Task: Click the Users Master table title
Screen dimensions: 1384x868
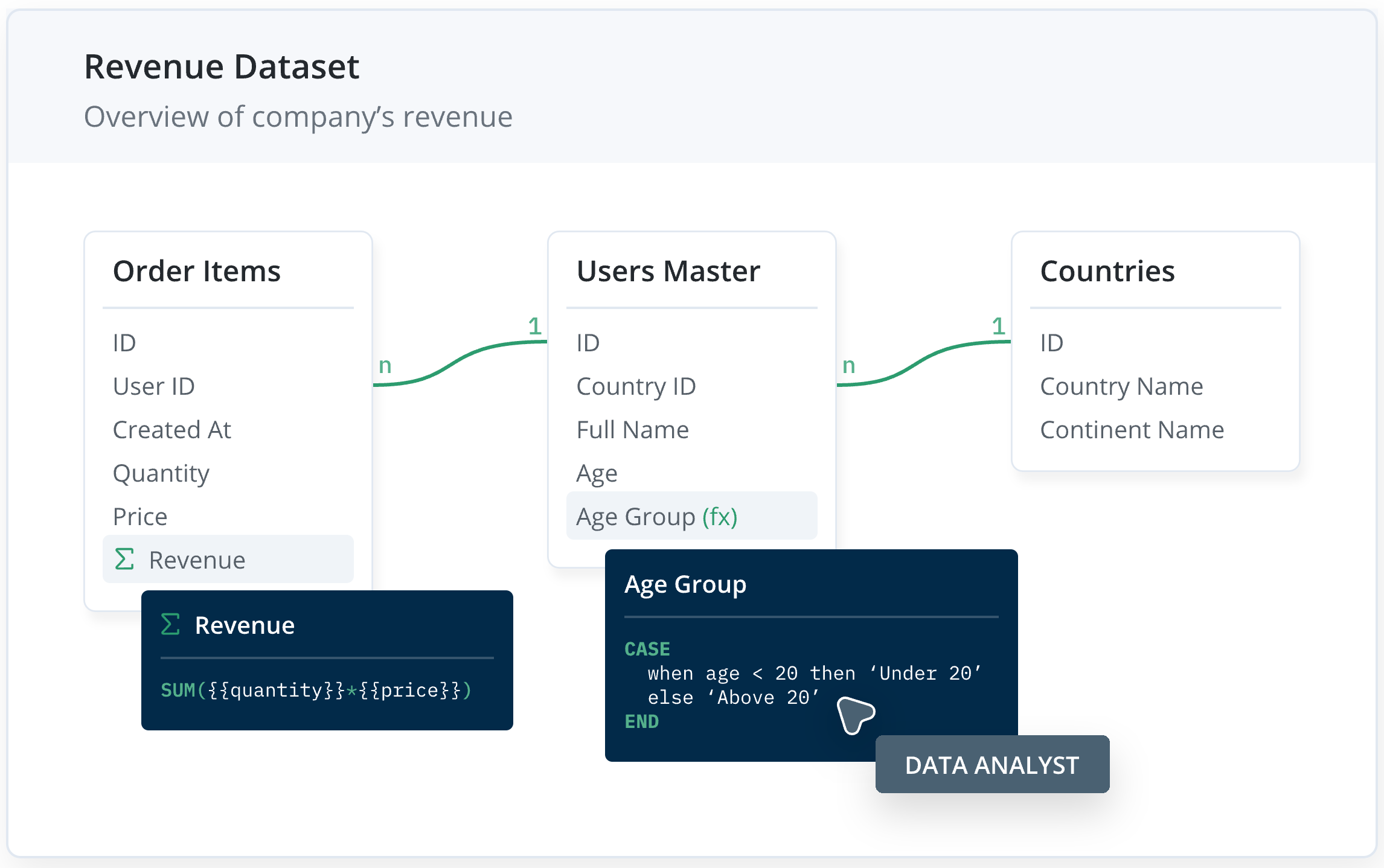Action: click(668, 271)
